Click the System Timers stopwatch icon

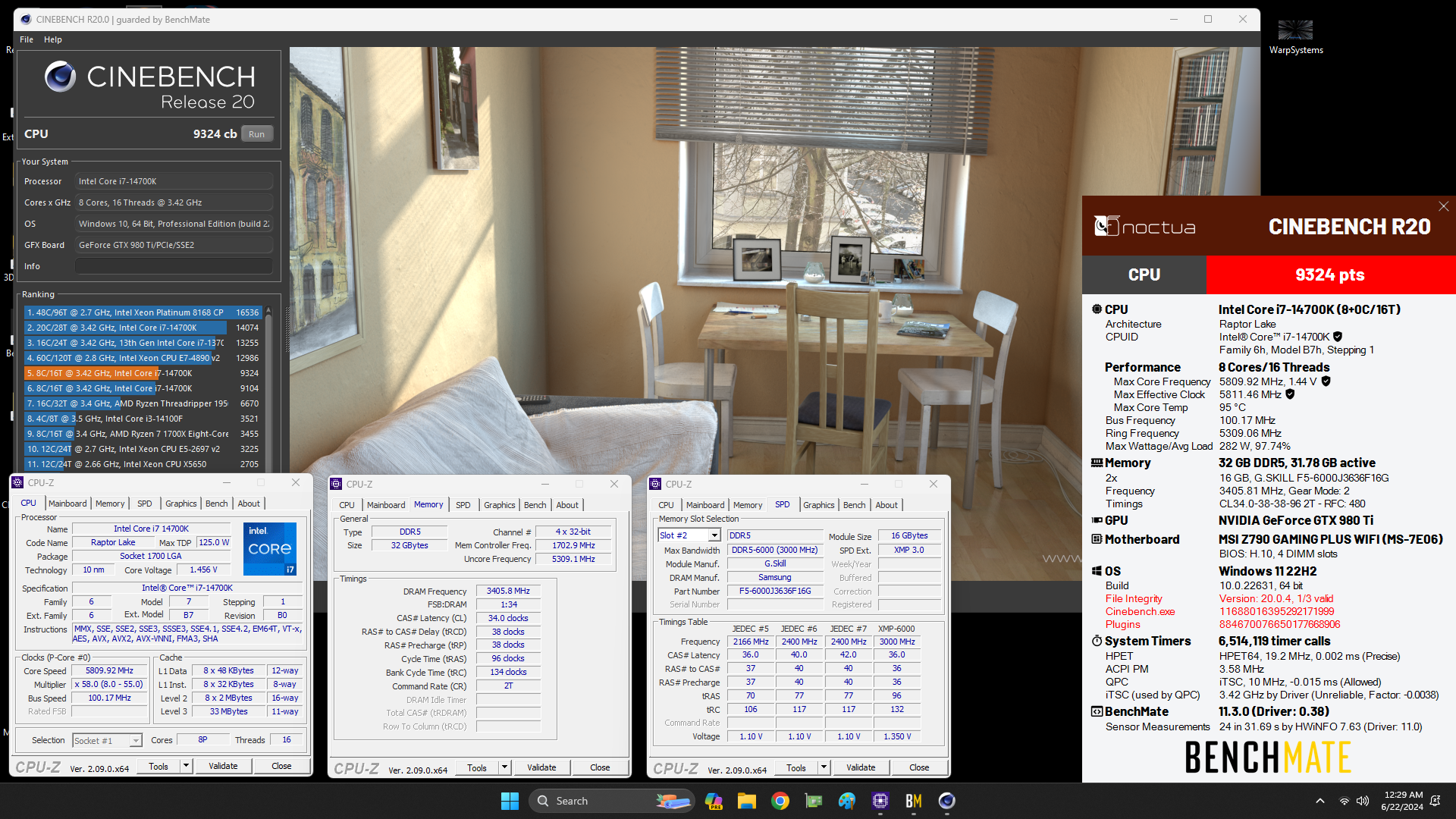tap(1097, 641)
